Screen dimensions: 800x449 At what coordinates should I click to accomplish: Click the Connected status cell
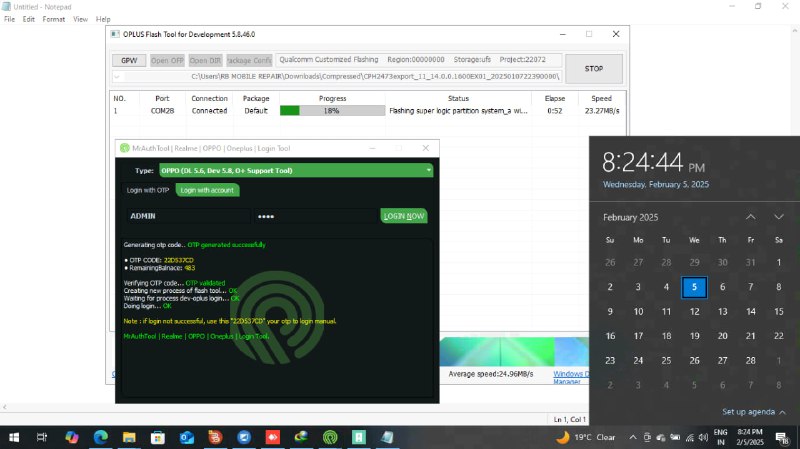click(210, 111)
